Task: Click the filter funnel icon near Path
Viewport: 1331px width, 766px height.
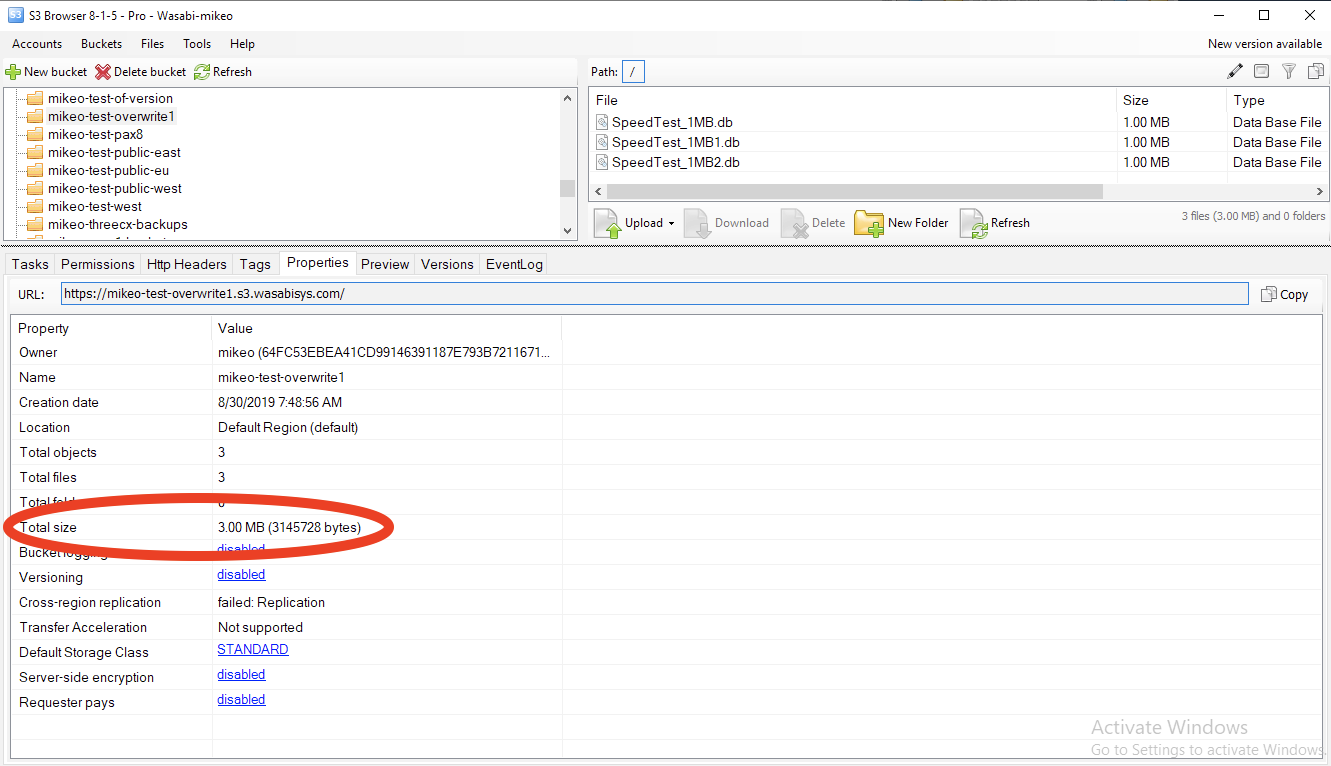Action: click(1289, 71)
